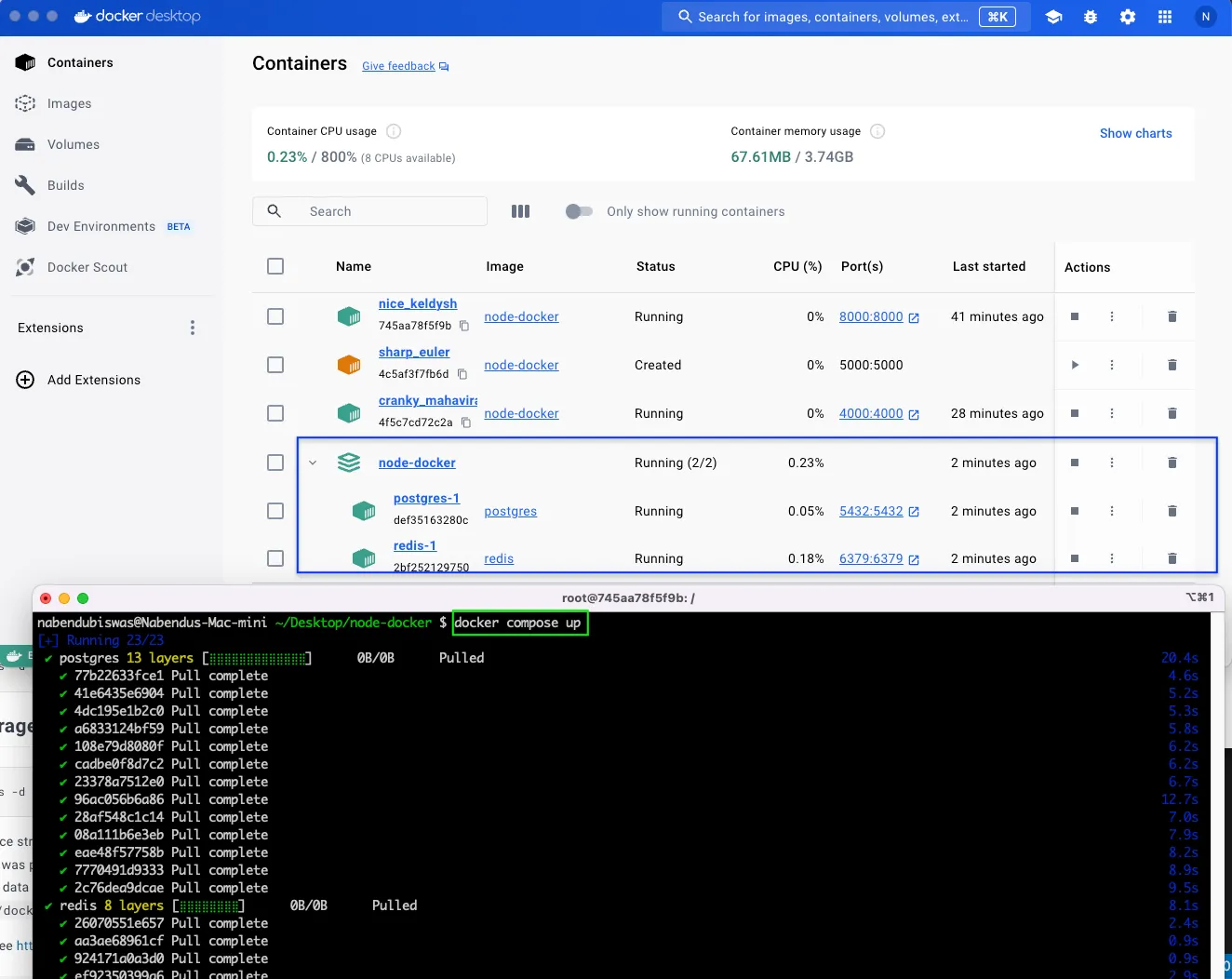Open more actions for node-docker stack
The width and height of the screenshot is (1232, 979).
click(x=1112, y=463)
